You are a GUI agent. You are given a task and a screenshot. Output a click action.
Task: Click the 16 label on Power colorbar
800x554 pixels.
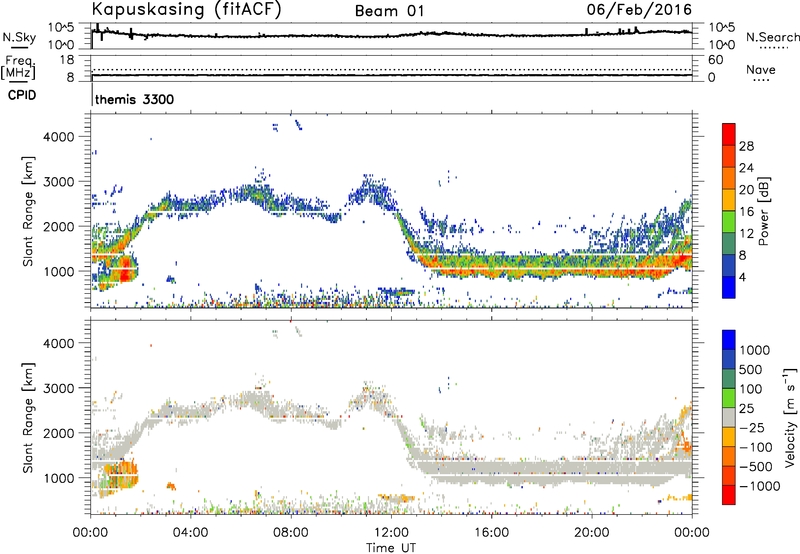coord(746,212)
